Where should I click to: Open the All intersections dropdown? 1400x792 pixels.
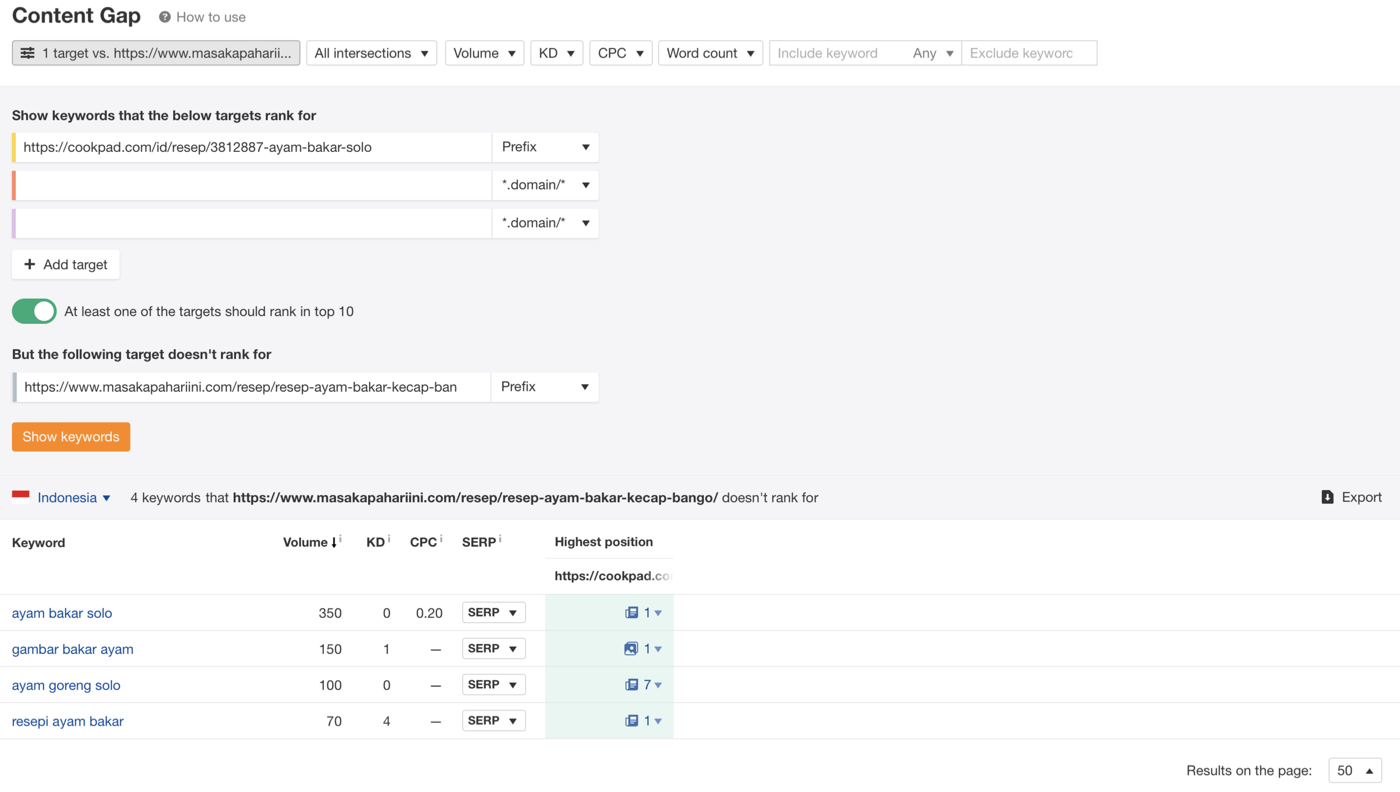click(371, 53)
